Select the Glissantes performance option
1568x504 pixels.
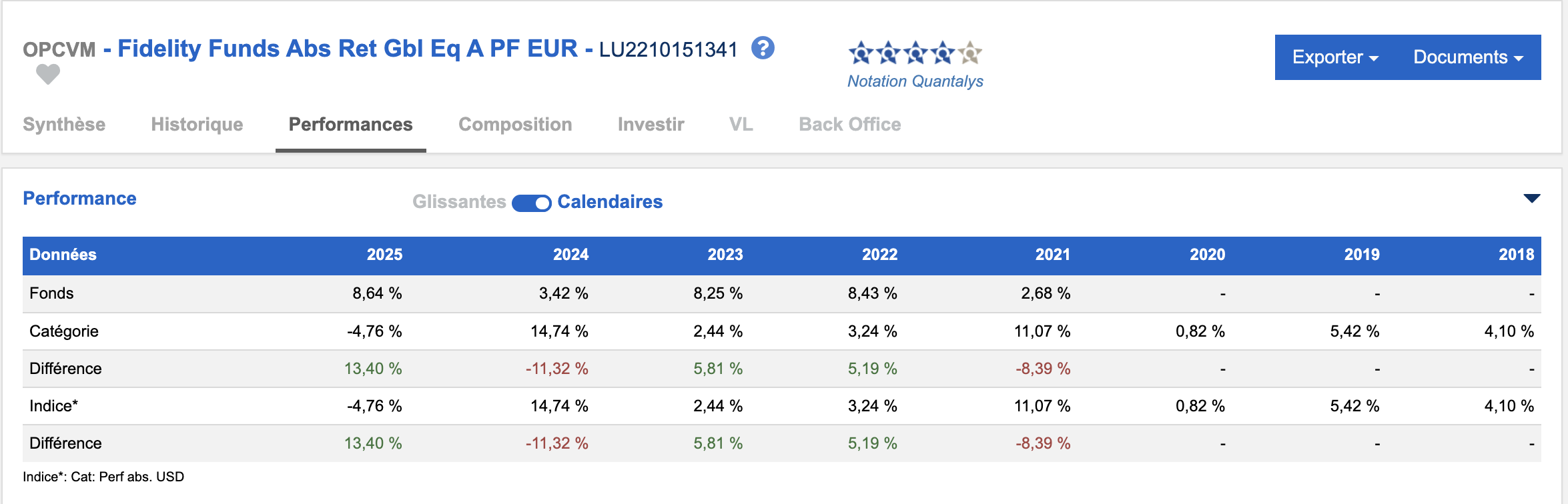coord(459,202)
